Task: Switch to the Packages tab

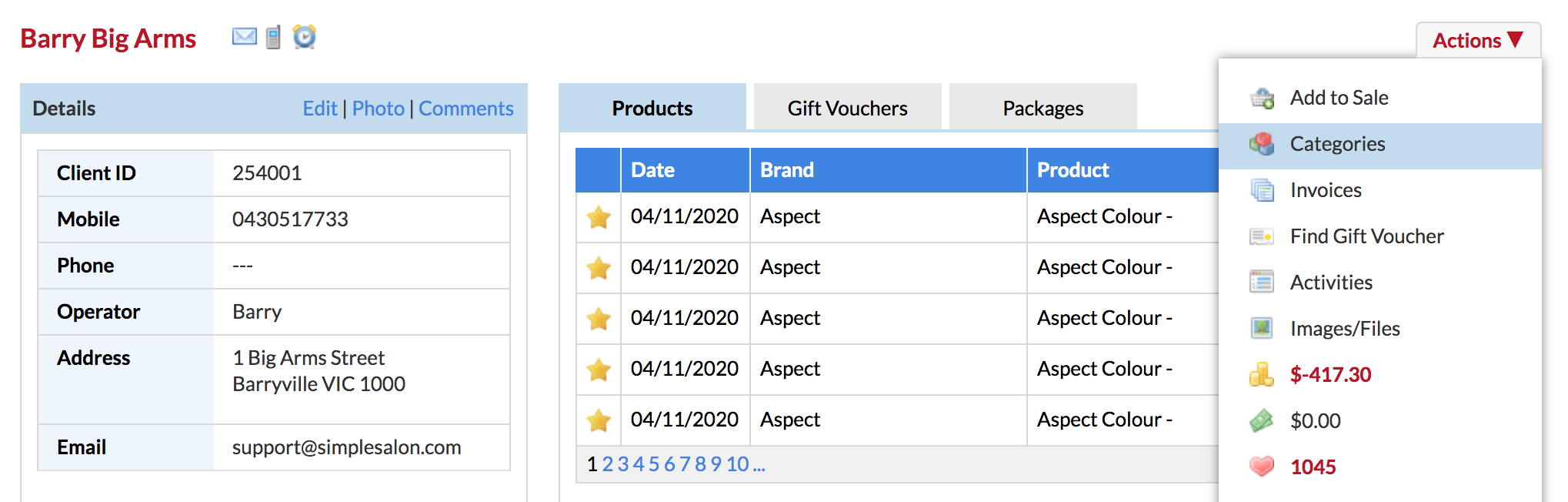Action: (1043, 108)
